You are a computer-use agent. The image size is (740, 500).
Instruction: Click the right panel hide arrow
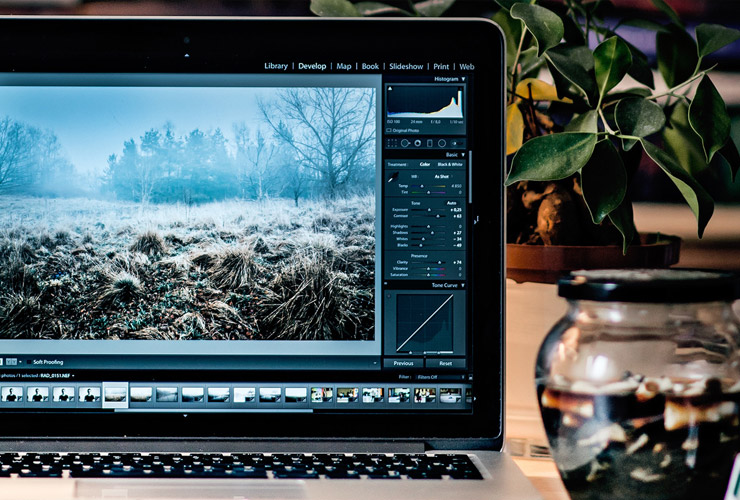[x=476, y=220]
